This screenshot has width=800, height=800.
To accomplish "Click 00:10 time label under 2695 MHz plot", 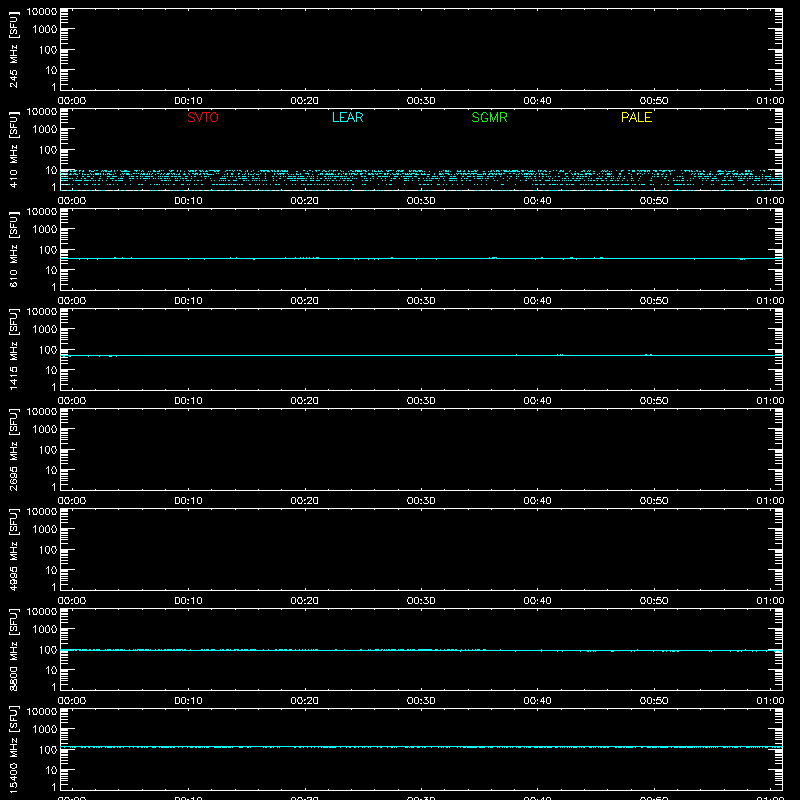I will click(188, 501).
